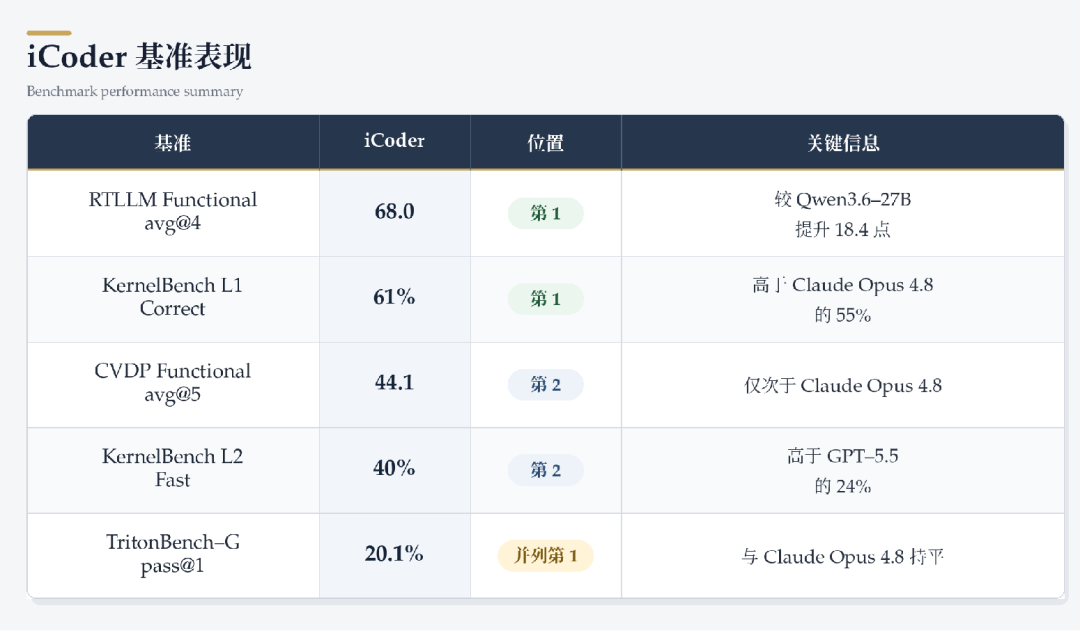
Task: Click the 关键信息 column header
Action: tap(843, 143)
